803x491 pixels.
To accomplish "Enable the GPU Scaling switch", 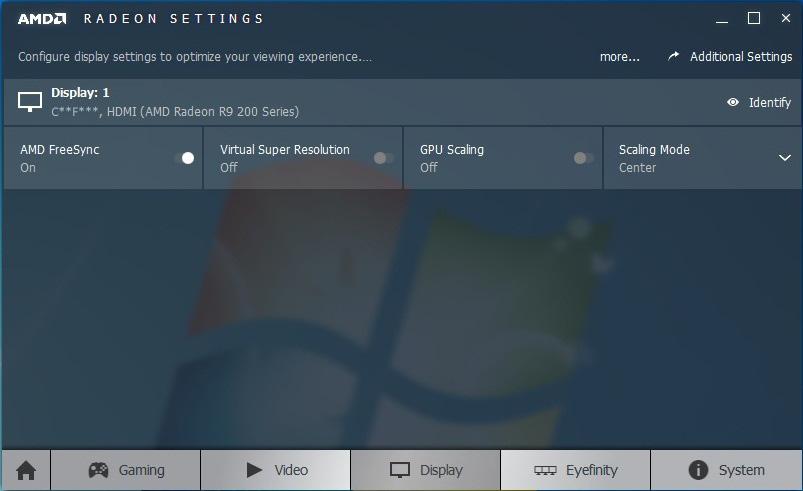I will pos(583,158).
